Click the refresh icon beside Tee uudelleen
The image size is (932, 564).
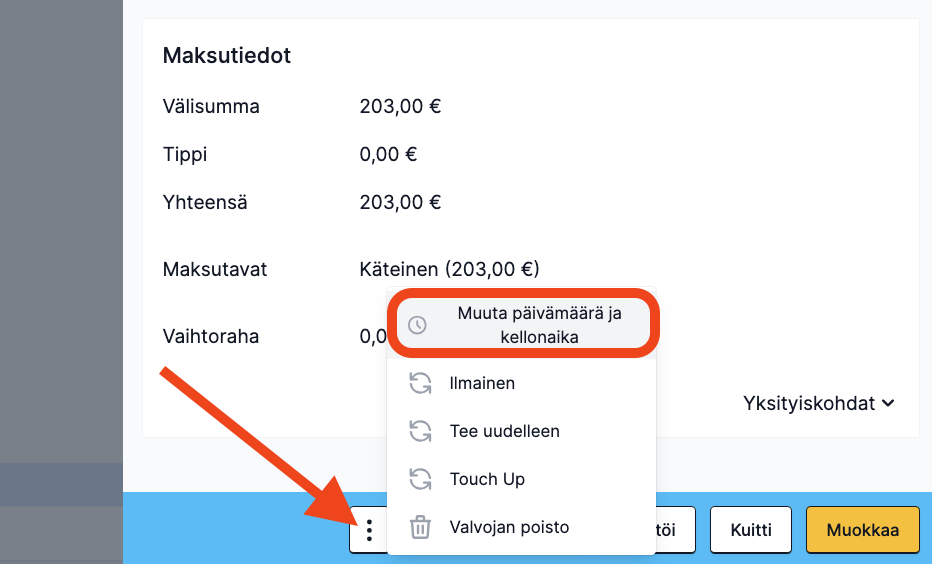point(420,431)
